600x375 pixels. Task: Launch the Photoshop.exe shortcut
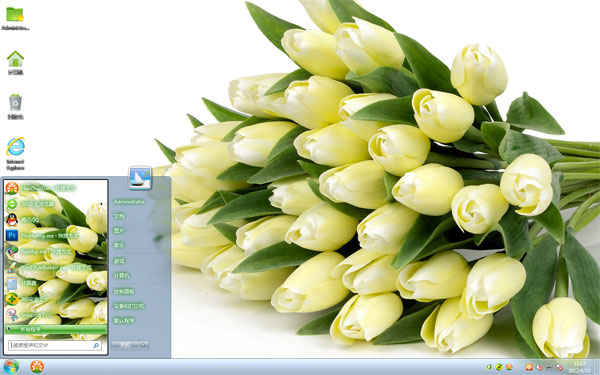[55, 235]
